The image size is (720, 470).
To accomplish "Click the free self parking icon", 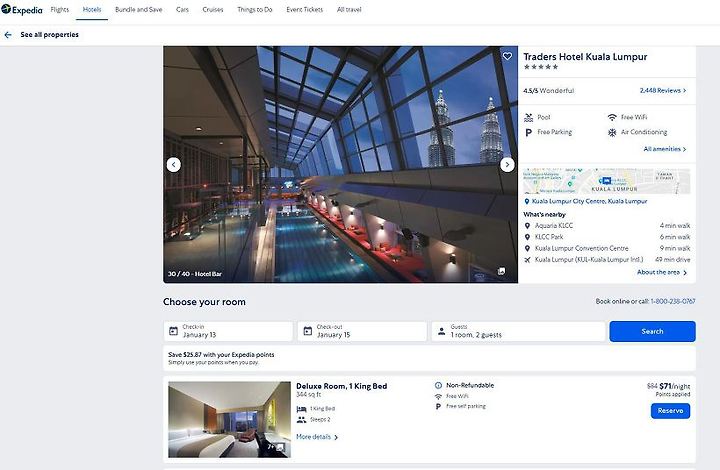I will click(438, 407).
